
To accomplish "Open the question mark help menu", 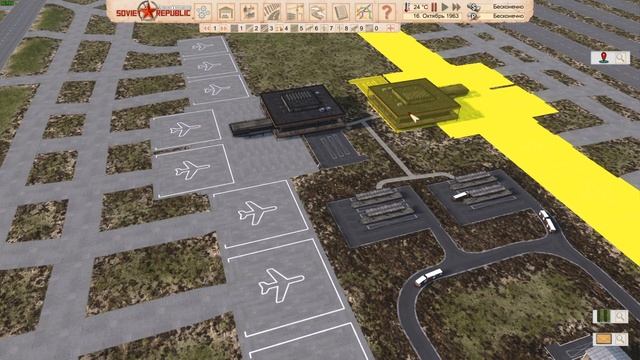I will pyautogui.click(x=387, y=11).
